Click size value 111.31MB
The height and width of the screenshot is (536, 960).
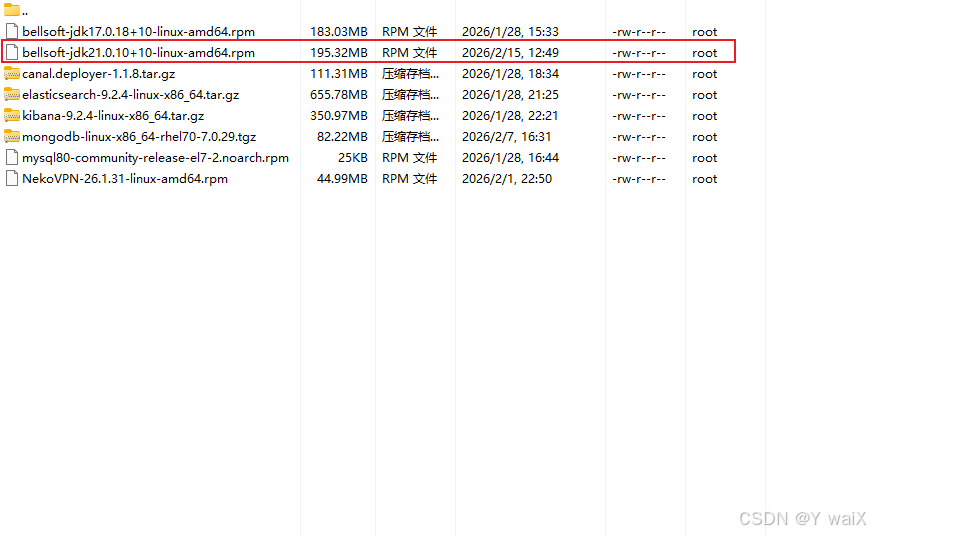coord(339,74)
